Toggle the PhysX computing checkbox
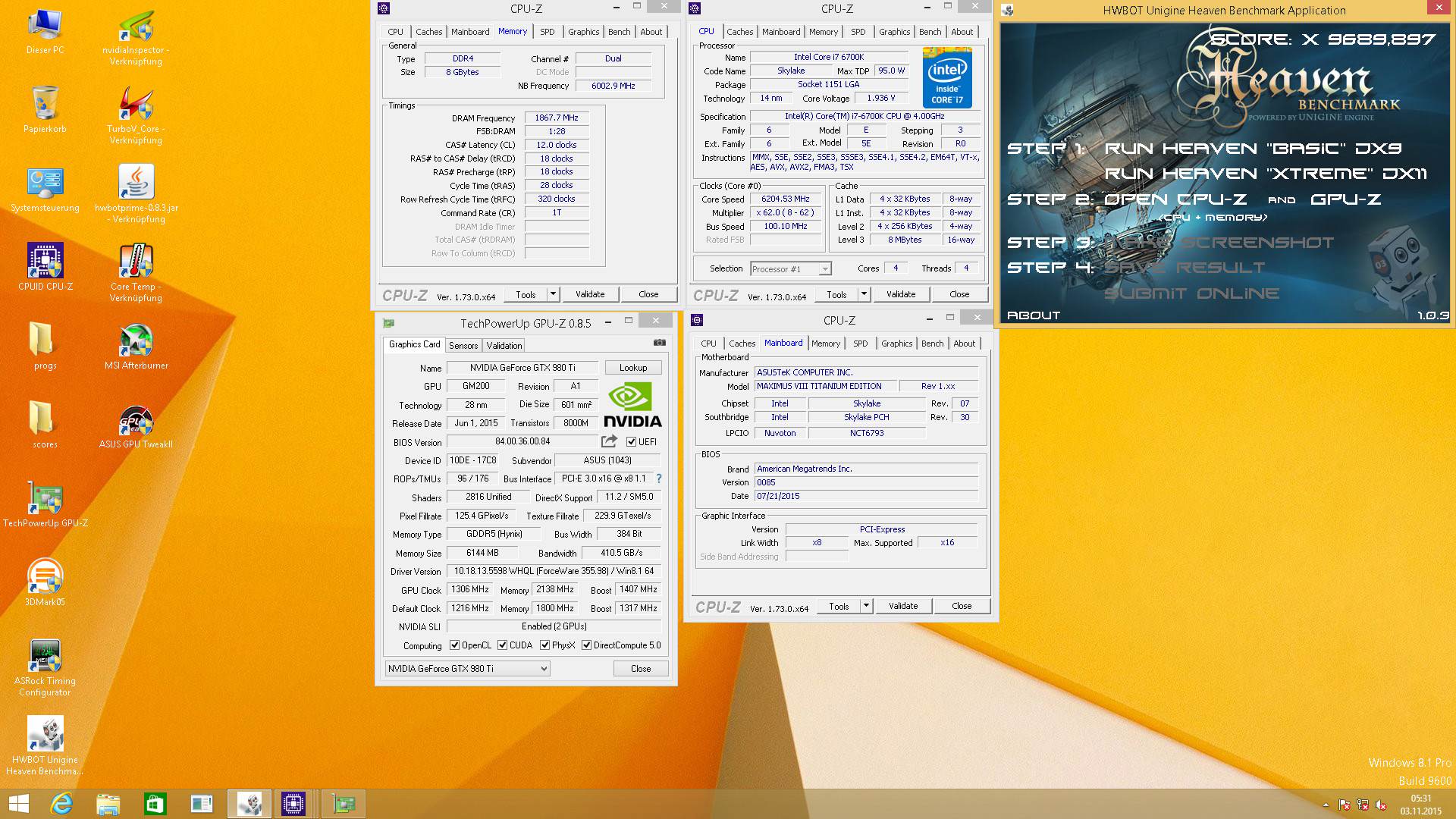 click(x=544, y=645)
